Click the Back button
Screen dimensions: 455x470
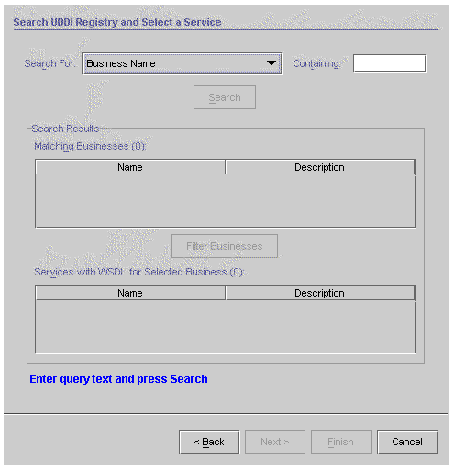tap(209, 442)
